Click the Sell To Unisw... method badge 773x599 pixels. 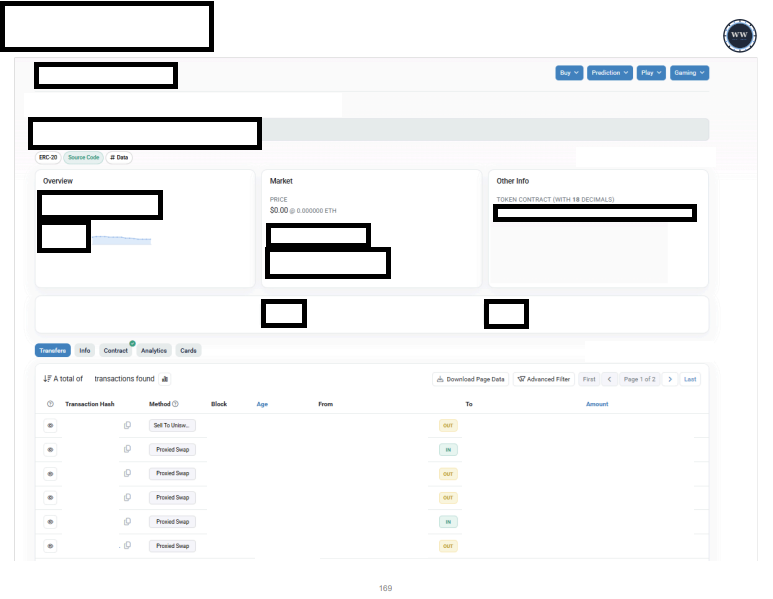172,425
